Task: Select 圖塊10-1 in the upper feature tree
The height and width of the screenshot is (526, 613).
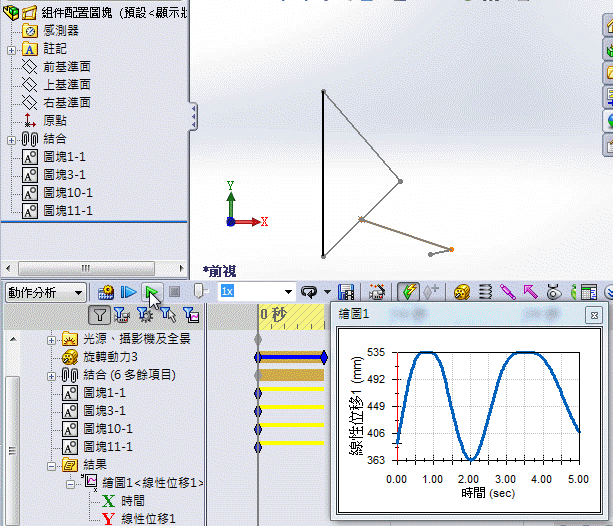Action: (68, 193)
